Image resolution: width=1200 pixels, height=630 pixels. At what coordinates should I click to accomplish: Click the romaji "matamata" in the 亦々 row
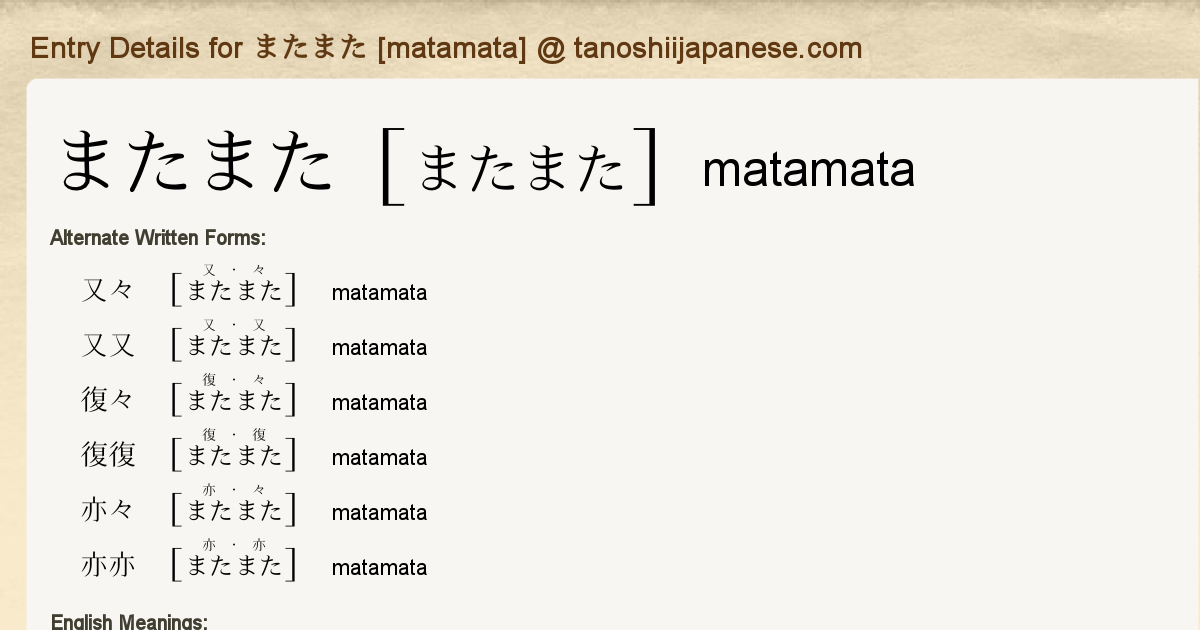[379, 513]
